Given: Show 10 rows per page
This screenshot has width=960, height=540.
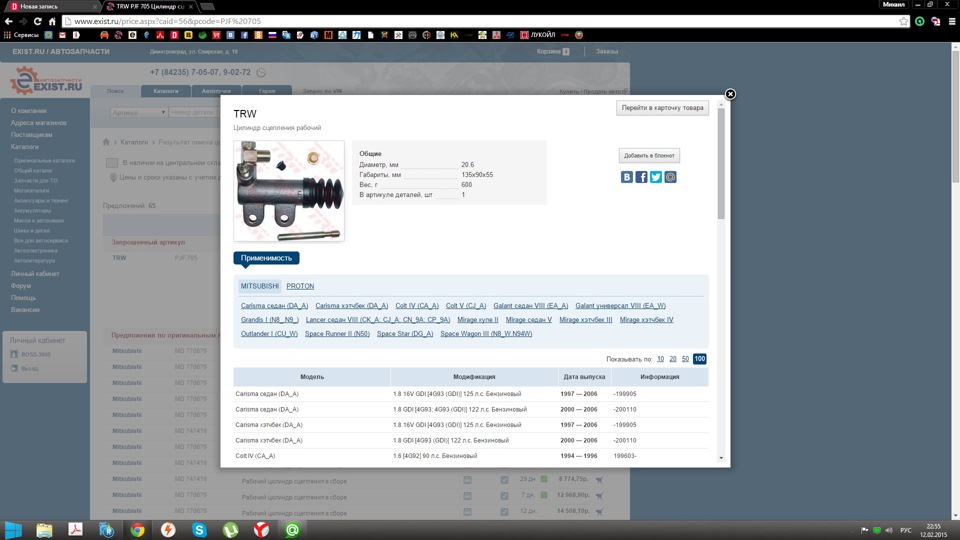Looking at the screenshot, I should (661, 359).
